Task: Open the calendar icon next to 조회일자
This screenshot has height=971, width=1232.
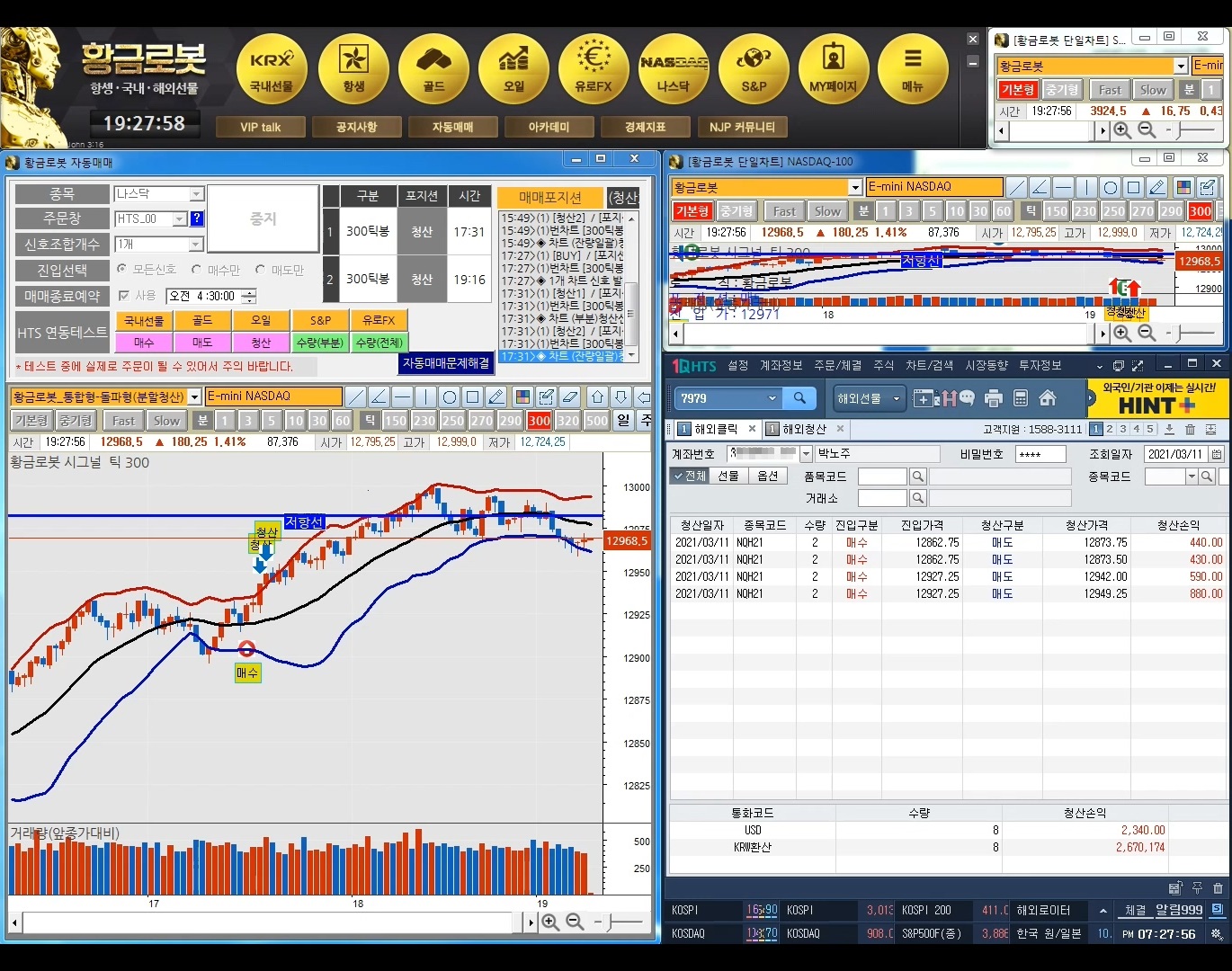Action: [x=1217, y=454]
